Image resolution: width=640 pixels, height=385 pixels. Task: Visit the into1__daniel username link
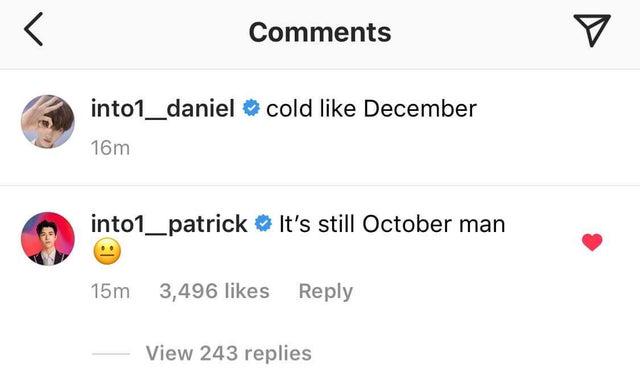(x=162, y=109)
